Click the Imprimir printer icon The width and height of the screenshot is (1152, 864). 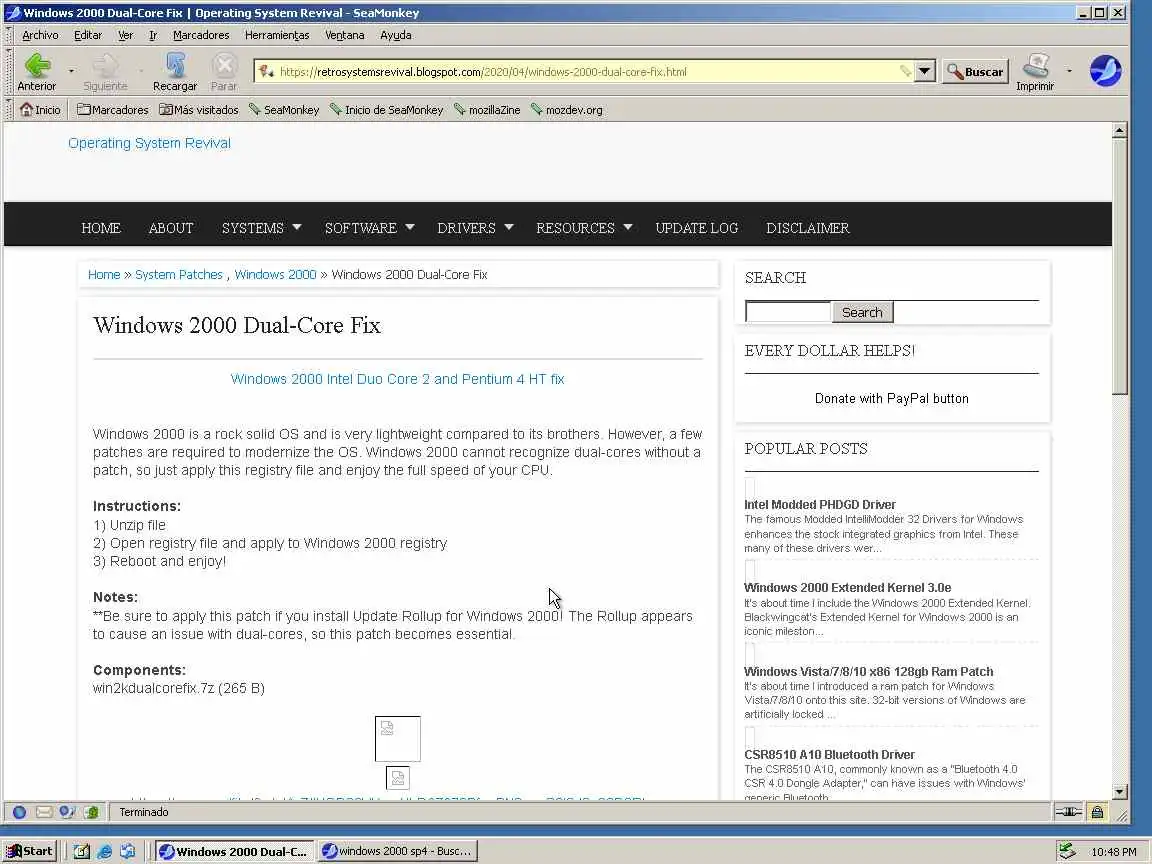(1035, 65)
